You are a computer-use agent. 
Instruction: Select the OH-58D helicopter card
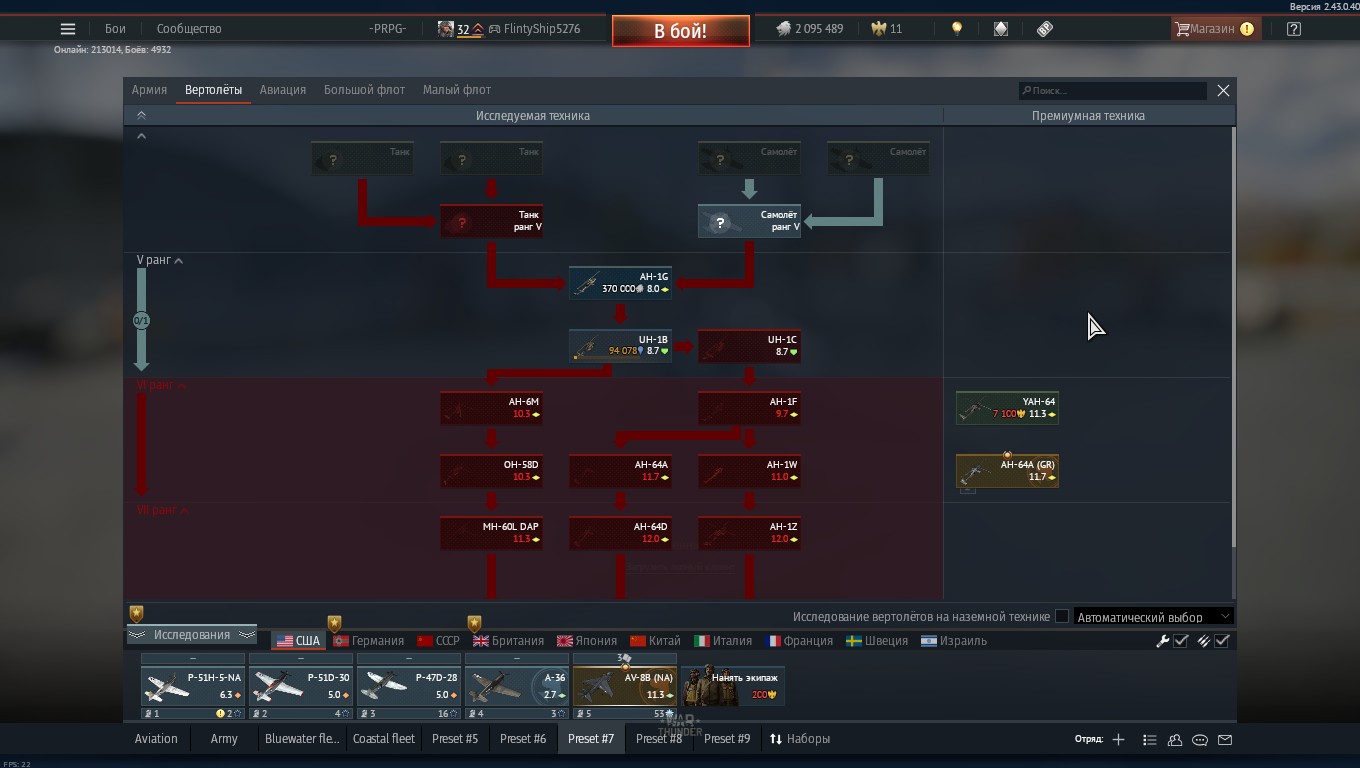(491, 471)
